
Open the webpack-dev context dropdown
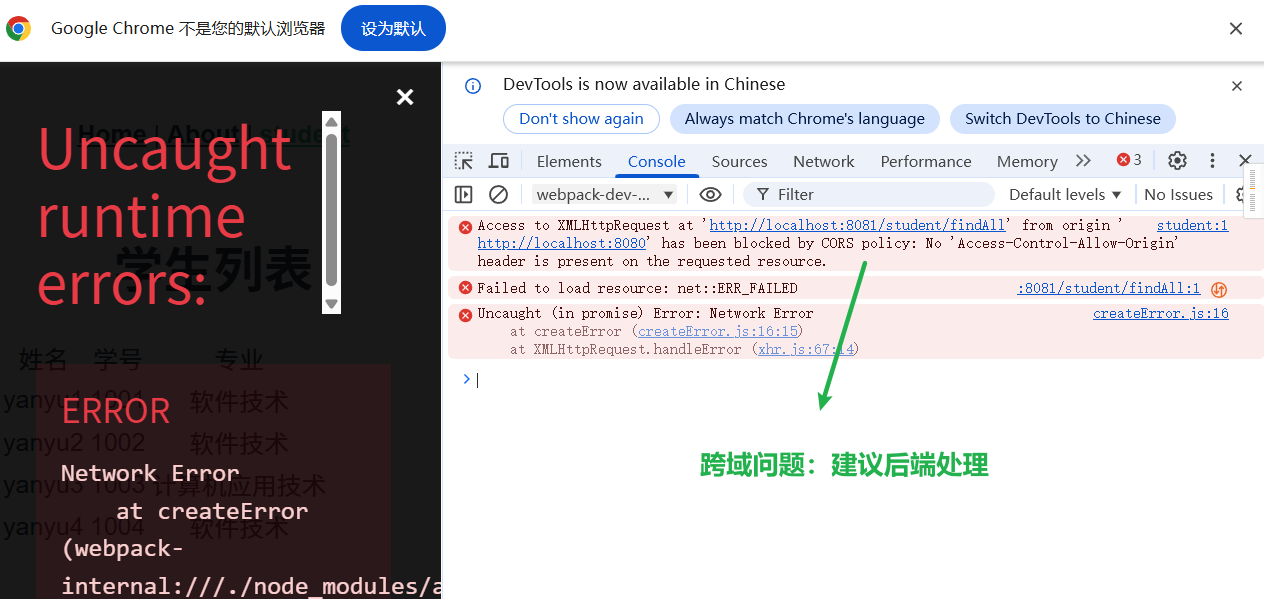point(605,194)
